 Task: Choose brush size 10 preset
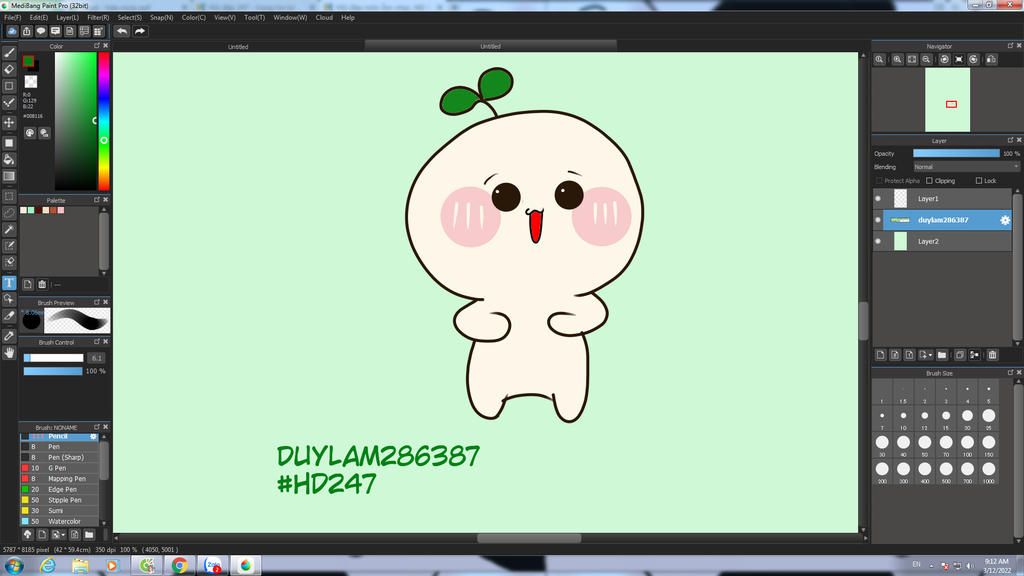coord(903,419)
